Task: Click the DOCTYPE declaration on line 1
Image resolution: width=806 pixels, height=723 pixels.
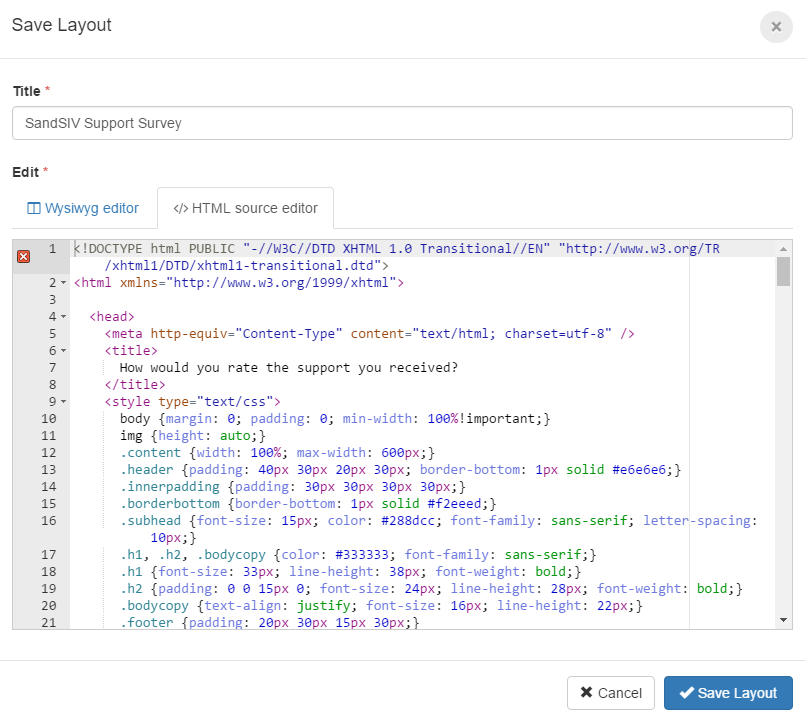Action: 397,257
